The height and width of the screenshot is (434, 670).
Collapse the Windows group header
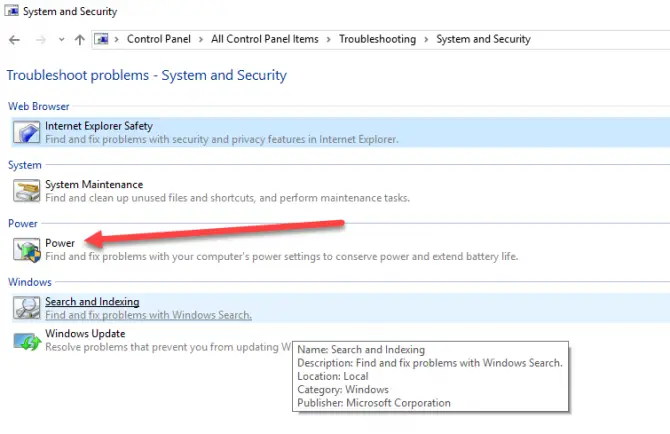pos(29,282)
